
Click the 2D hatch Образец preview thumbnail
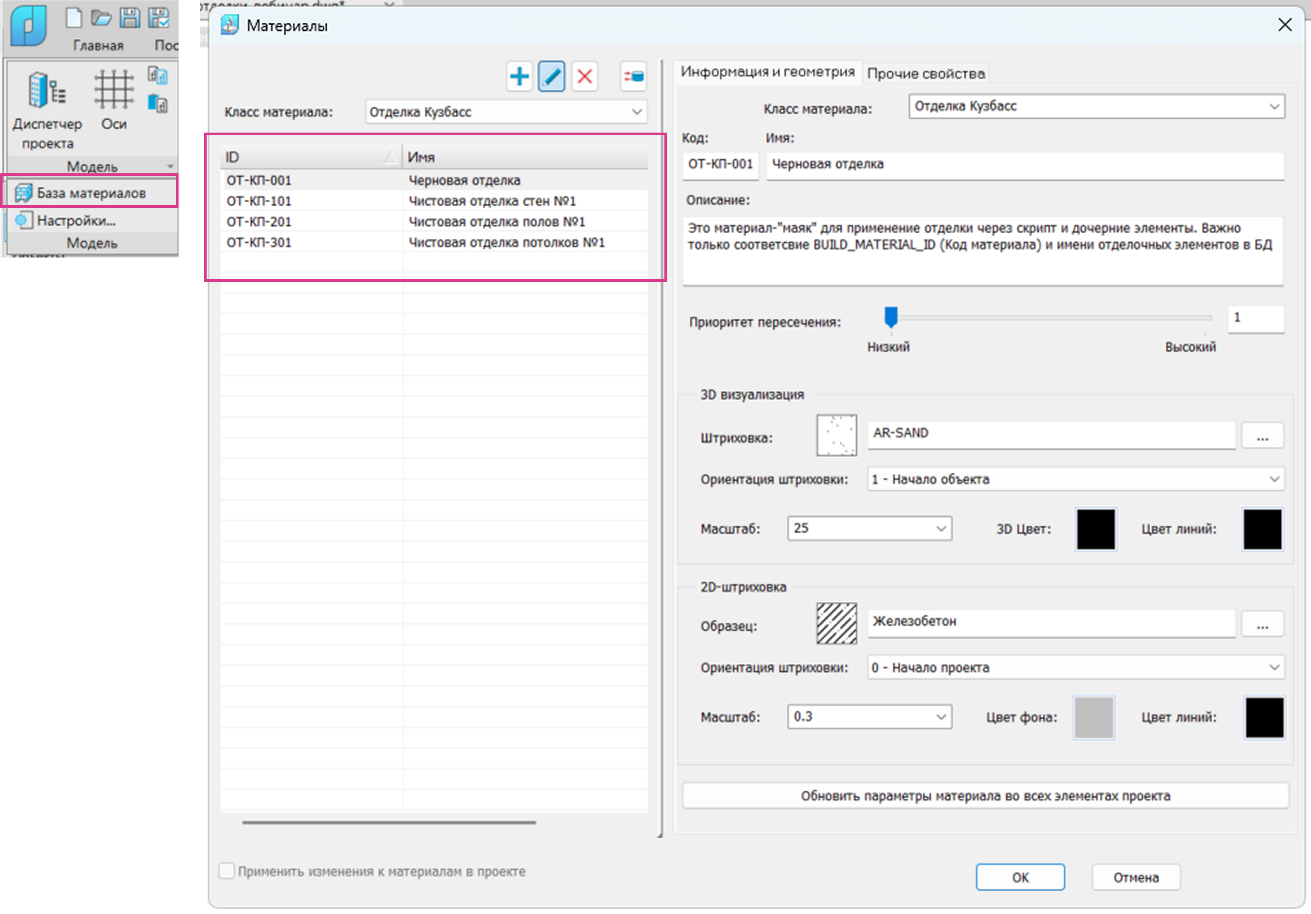pos(838,624)
